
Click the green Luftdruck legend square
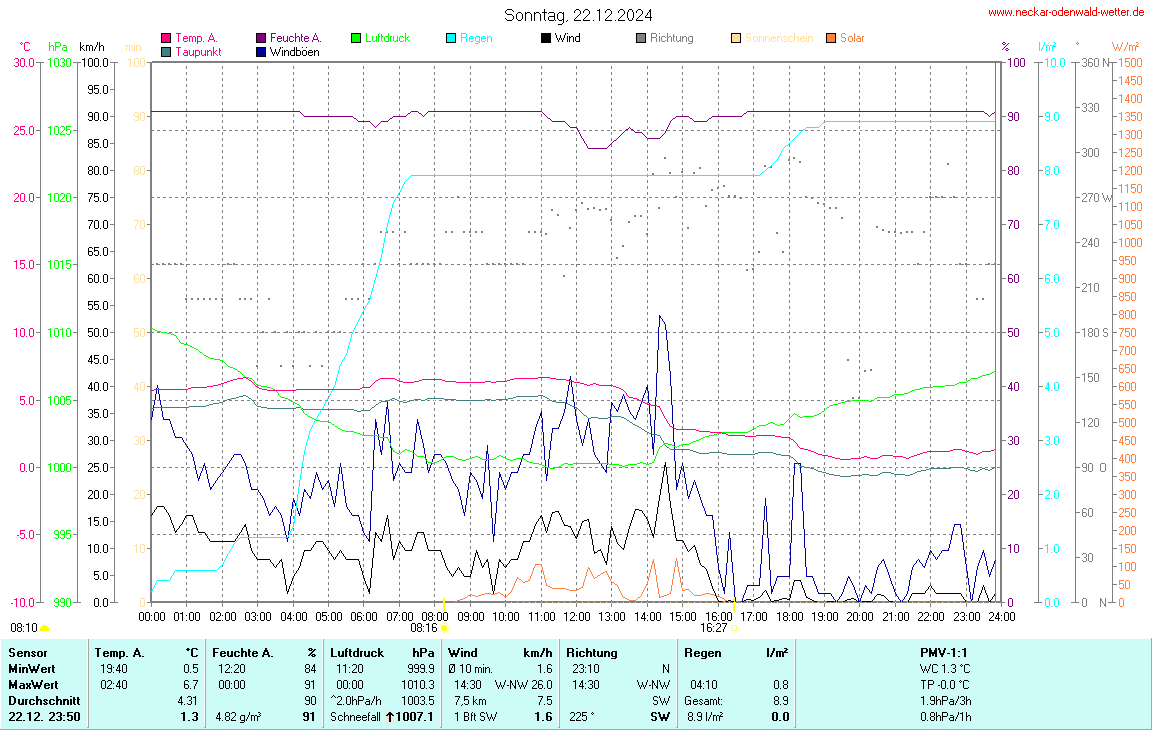pos(356,38)
